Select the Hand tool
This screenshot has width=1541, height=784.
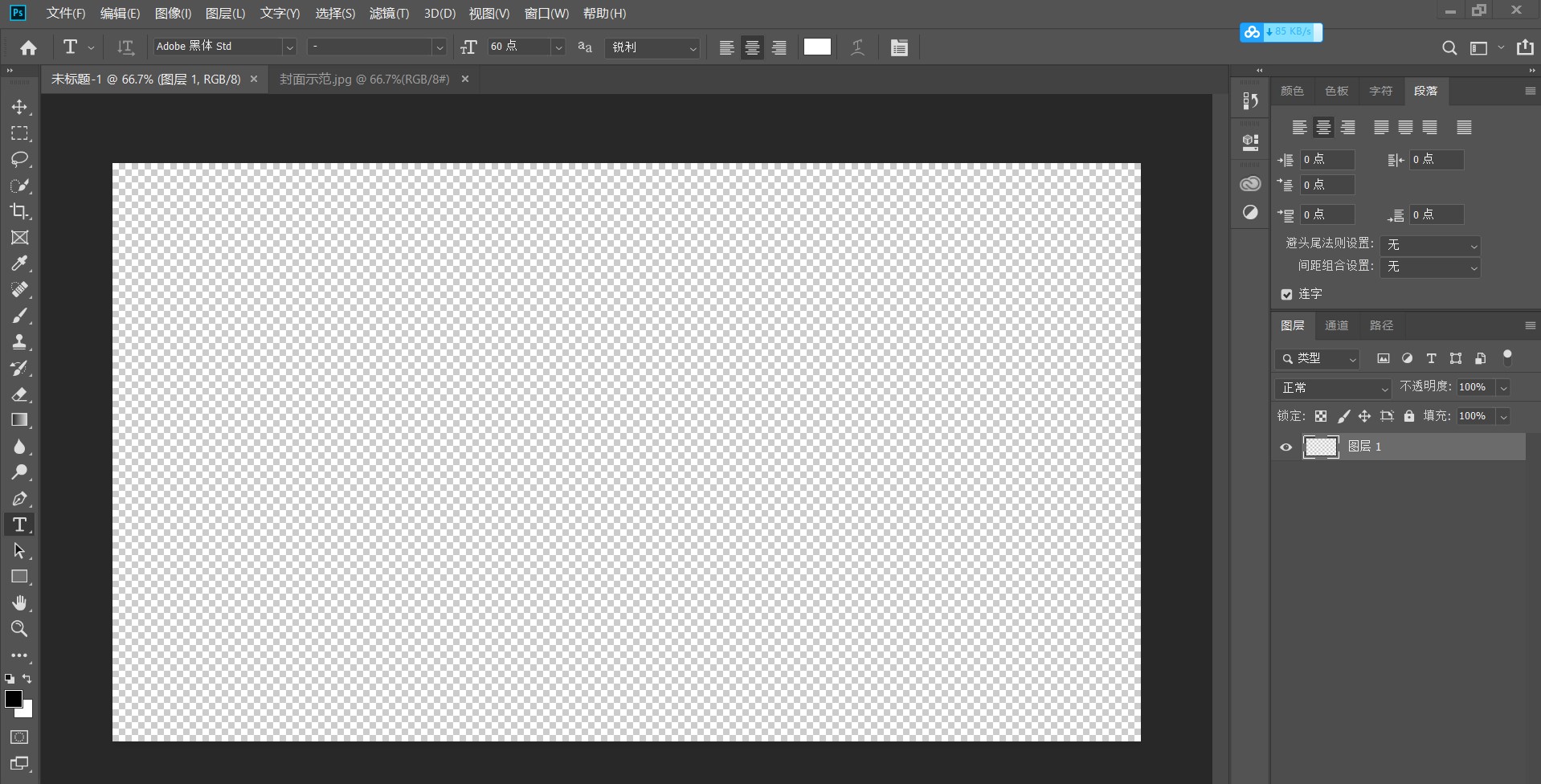(x=19, y=602)
